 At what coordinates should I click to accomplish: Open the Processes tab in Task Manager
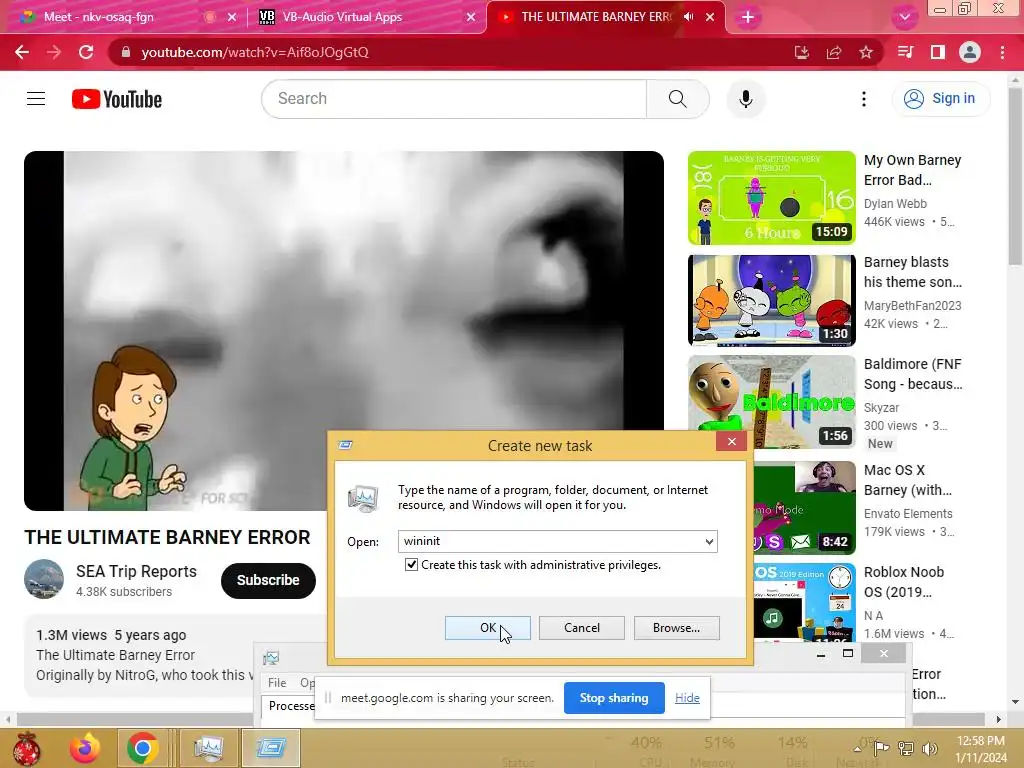coord(291,706)
